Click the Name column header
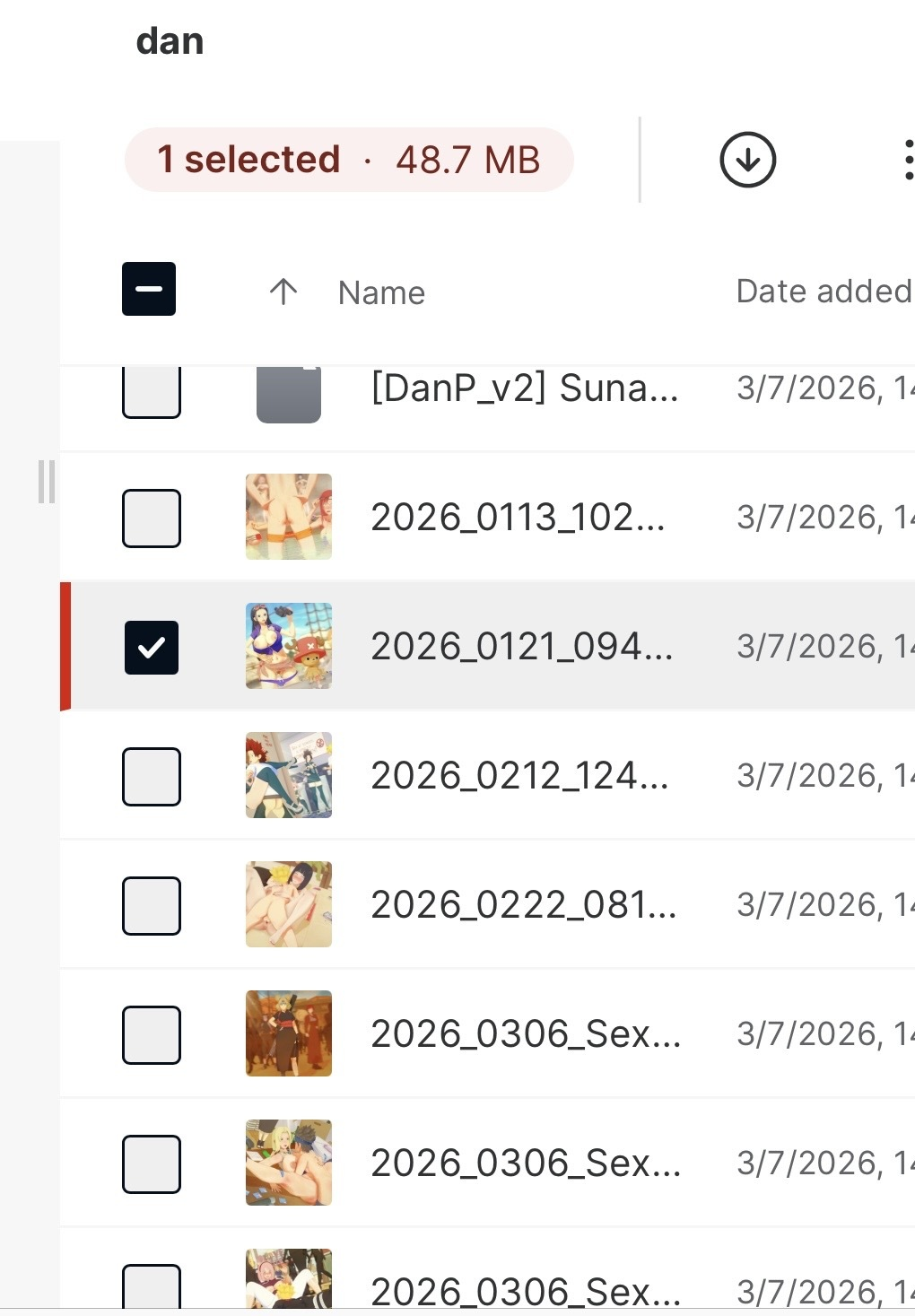This screenshot has width=915, height=1316. coord(380,292)
